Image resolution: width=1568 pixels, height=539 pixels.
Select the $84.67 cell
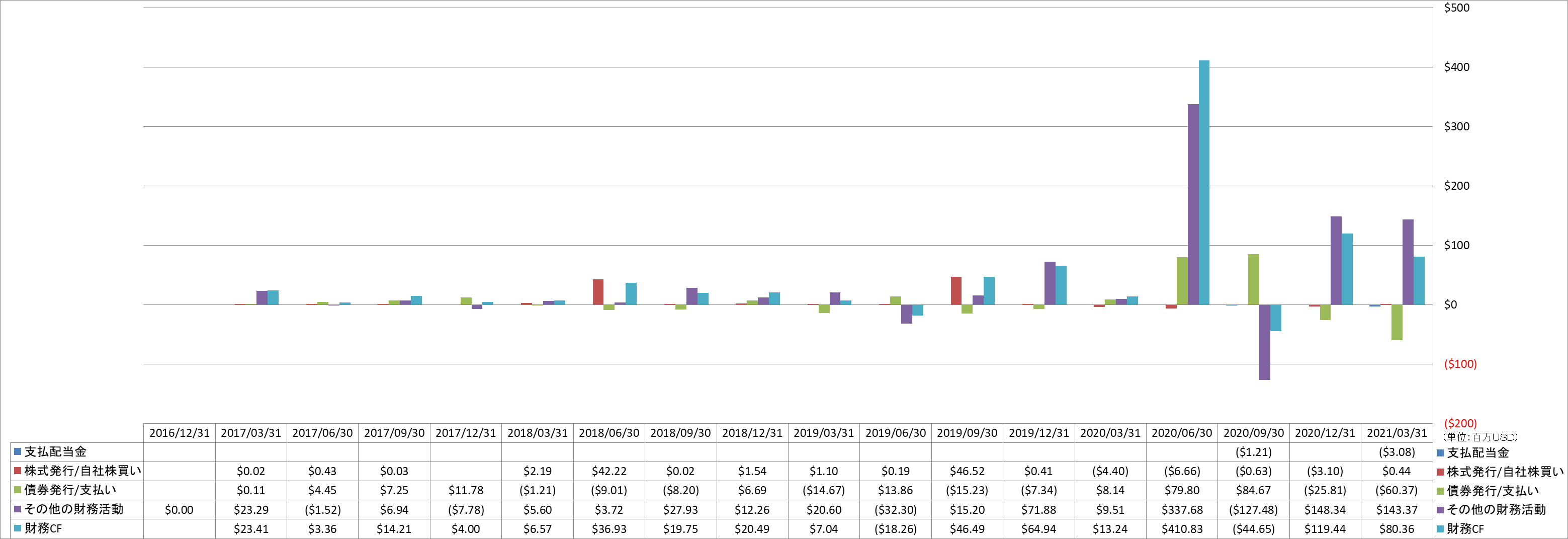click(1254, 490)
